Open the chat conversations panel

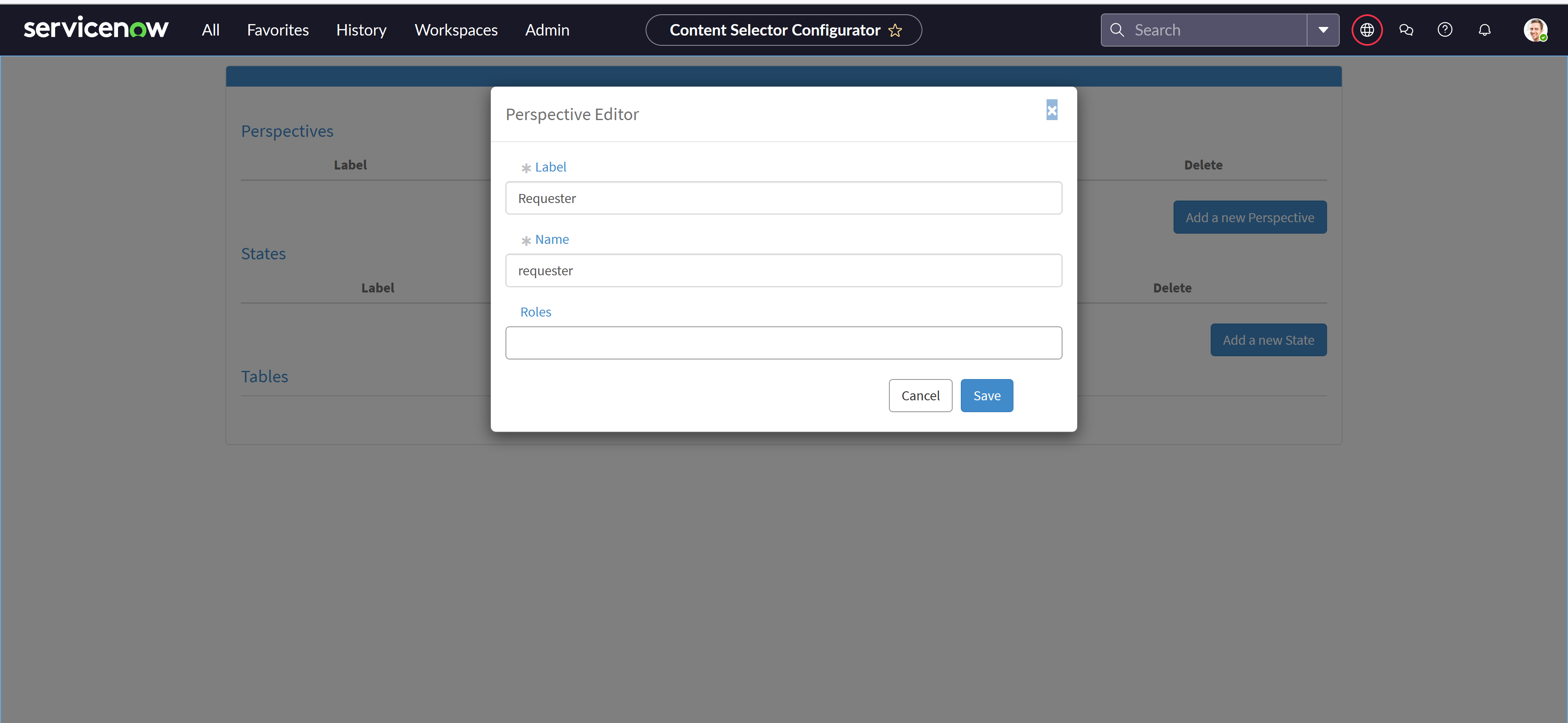click(x=1407, y=30)
